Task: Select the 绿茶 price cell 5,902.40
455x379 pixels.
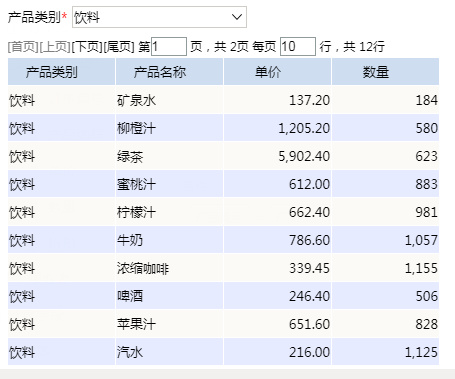Action: (278, 156)
